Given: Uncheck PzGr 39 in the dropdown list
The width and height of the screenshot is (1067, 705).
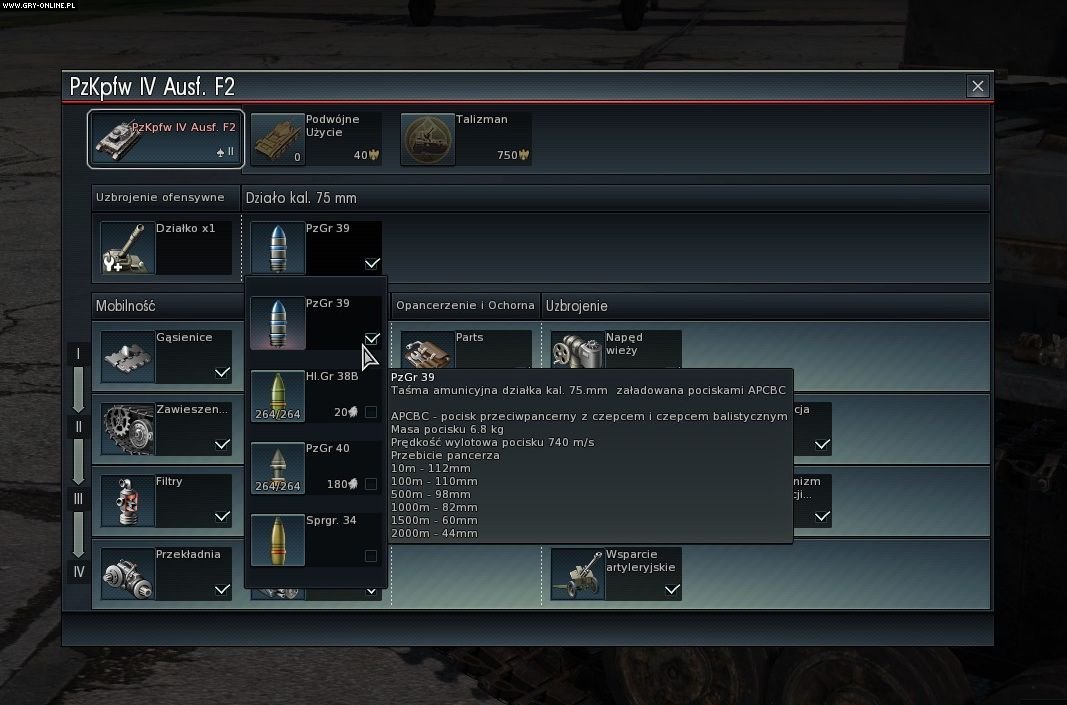Looking at the screenshot, I should [x=372, y=339].
